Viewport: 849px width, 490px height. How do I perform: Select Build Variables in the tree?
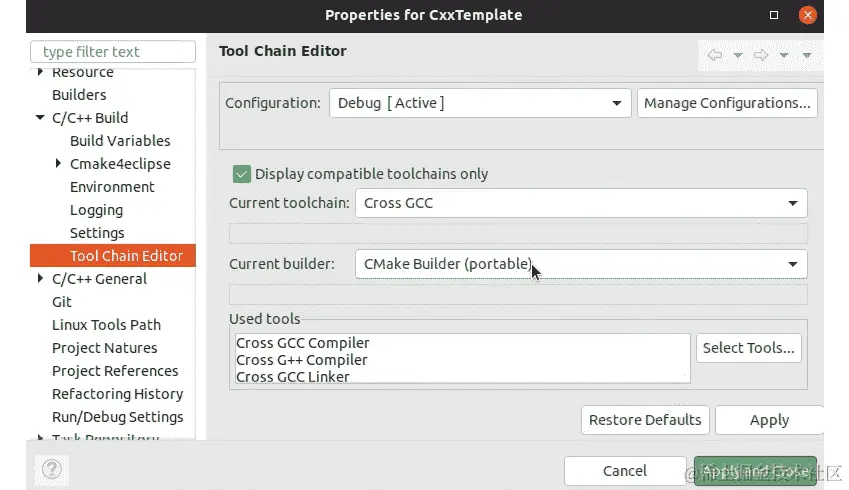[x=120, y=141]
